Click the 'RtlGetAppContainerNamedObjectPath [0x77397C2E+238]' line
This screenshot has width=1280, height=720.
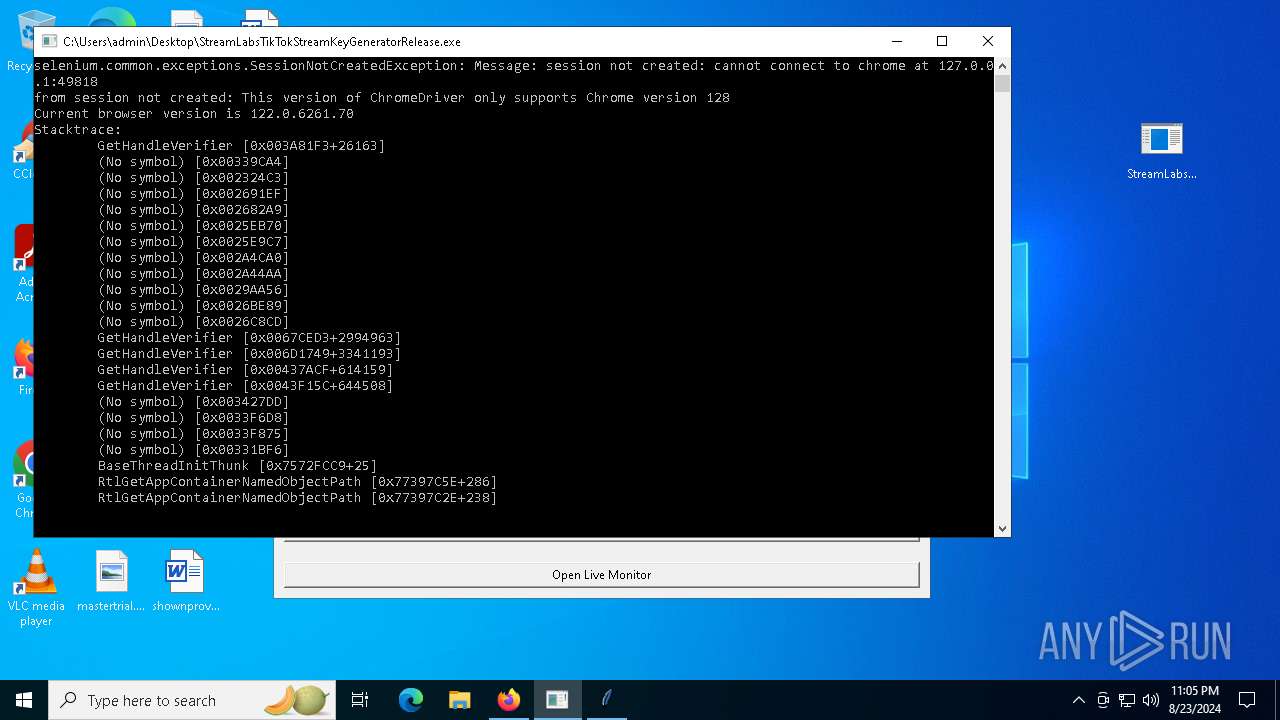point(297,498)
